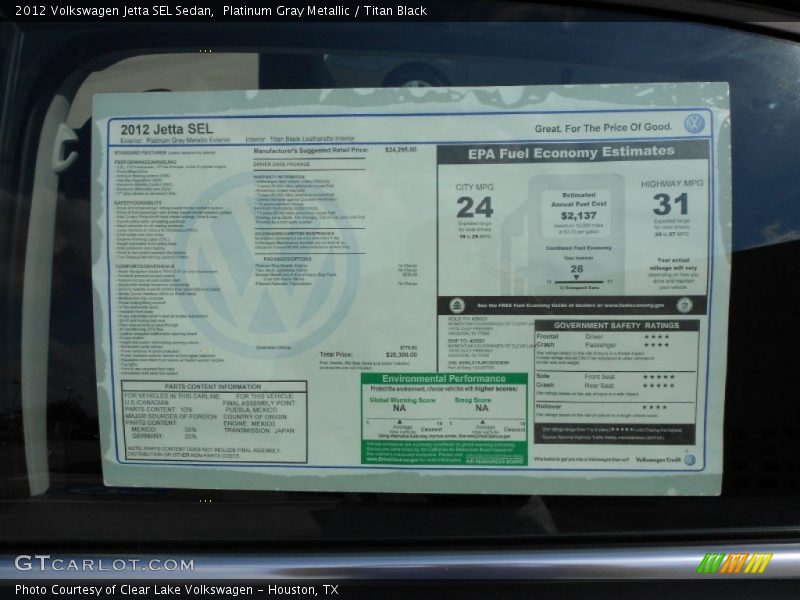Click the combined fuel economy value 26

pos(577,269)
